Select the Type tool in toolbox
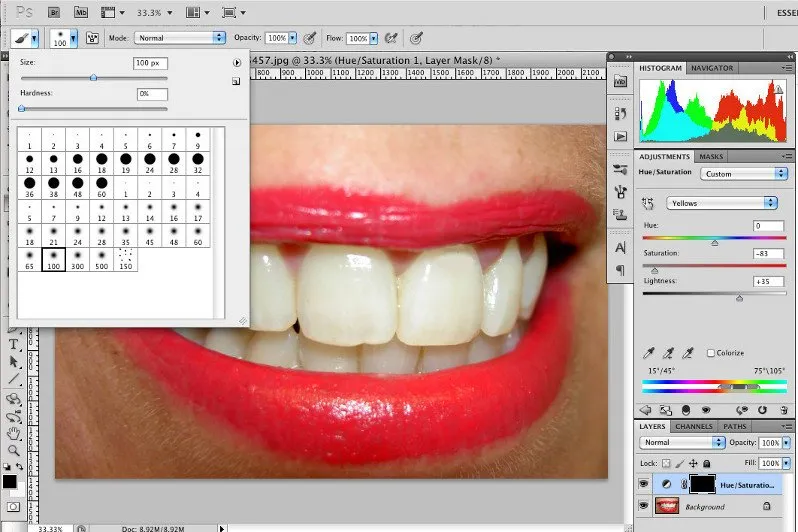 pos(14,345)
